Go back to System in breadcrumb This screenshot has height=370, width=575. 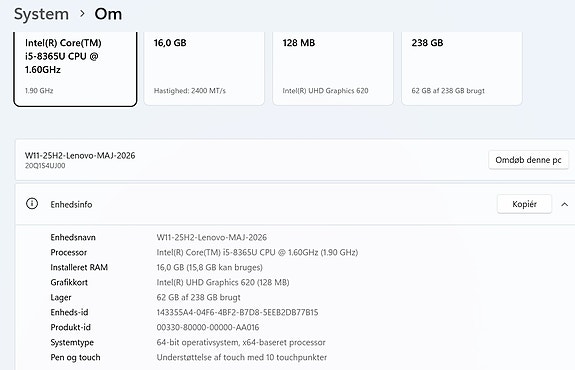click(41, 14)
